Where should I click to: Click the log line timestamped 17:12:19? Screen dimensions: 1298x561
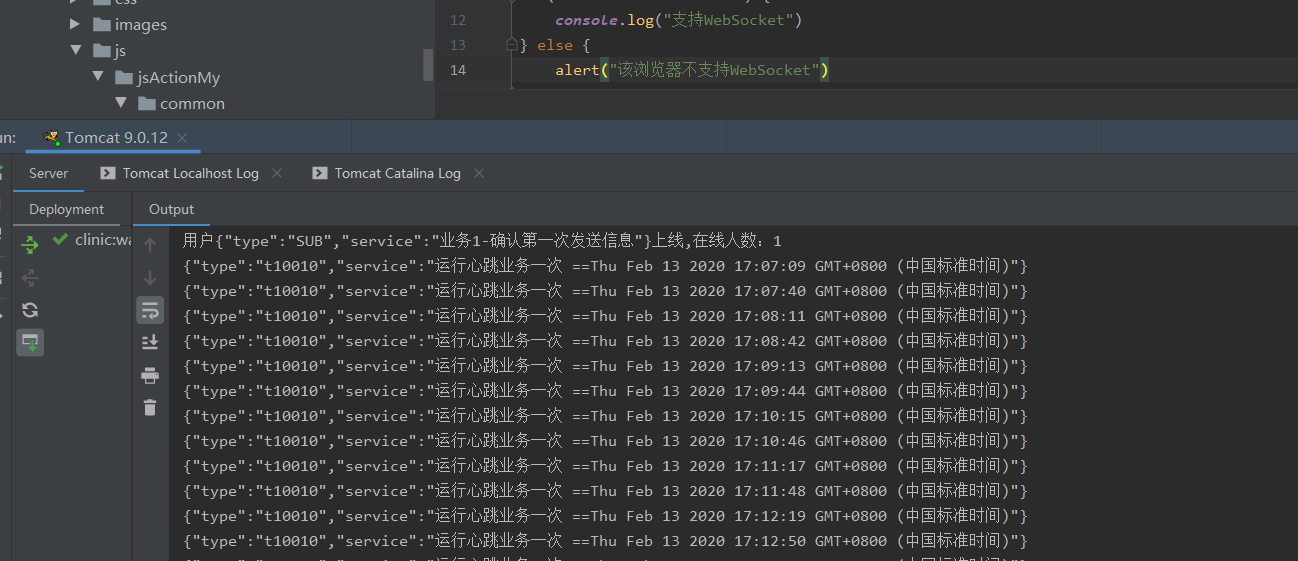click(605, 516)
